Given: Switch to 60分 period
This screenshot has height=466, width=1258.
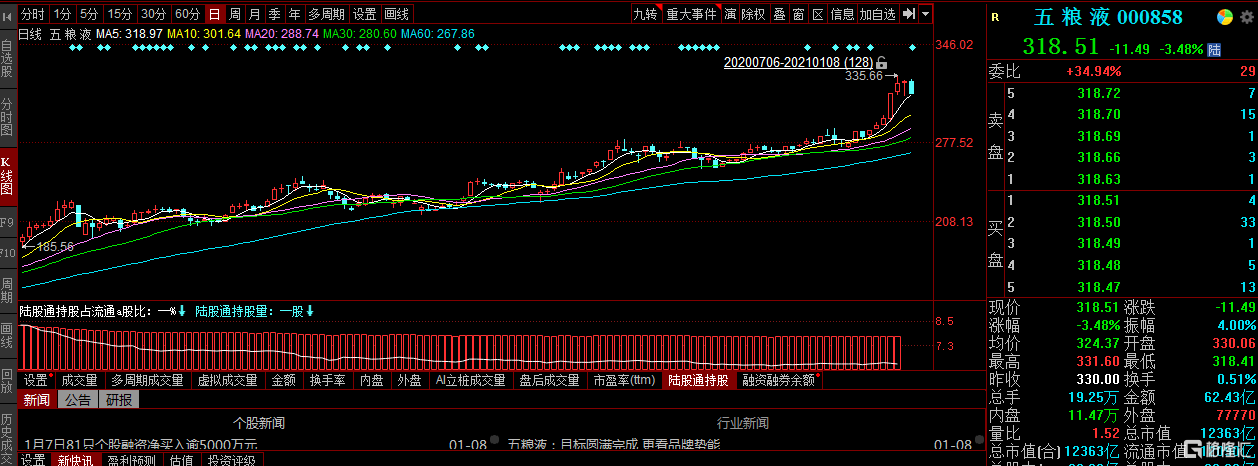Looking at the screenshot, I should pos(187,14).
